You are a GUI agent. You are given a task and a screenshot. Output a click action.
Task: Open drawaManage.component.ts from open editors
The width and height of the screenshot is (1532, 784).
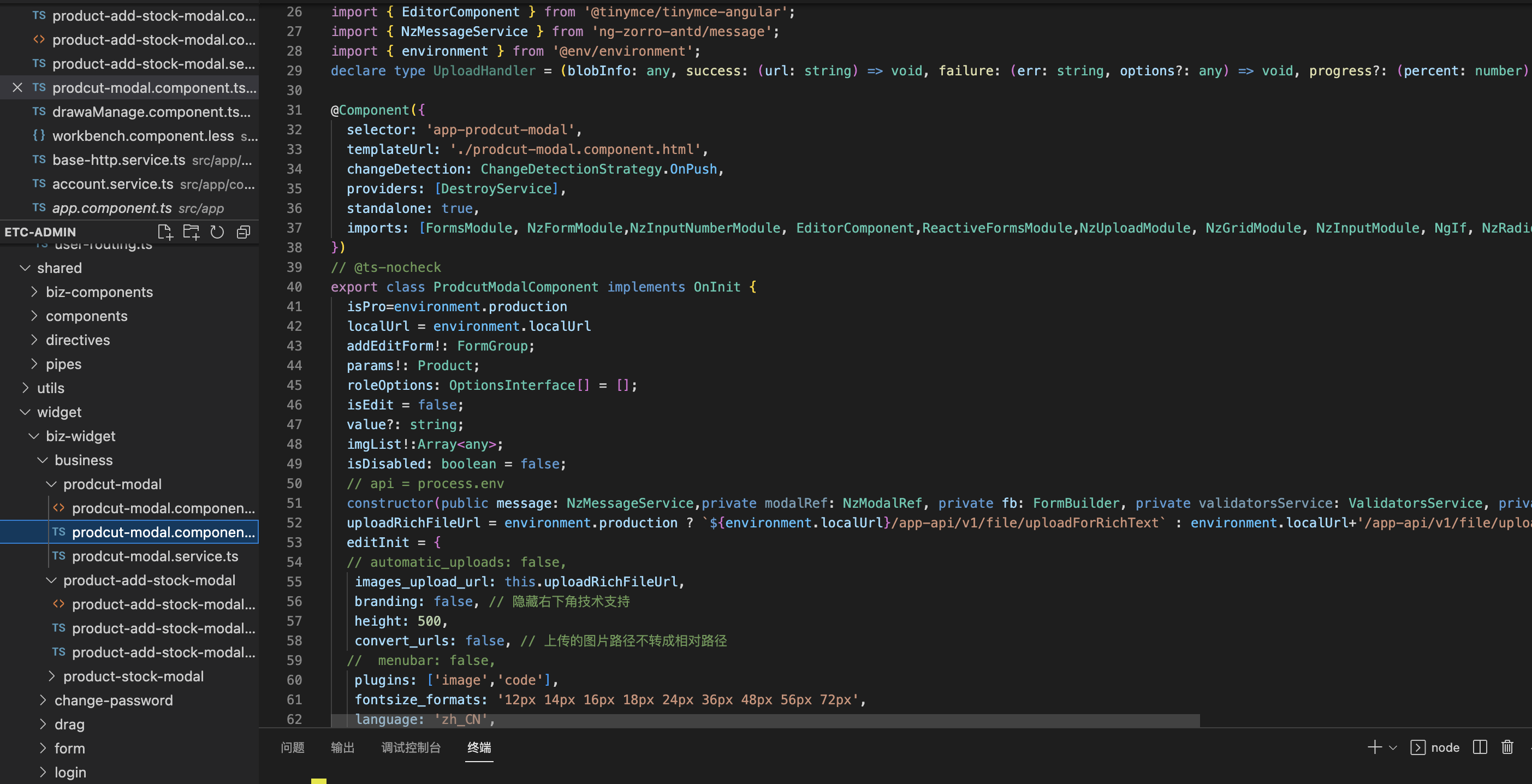tap(129, 112)
